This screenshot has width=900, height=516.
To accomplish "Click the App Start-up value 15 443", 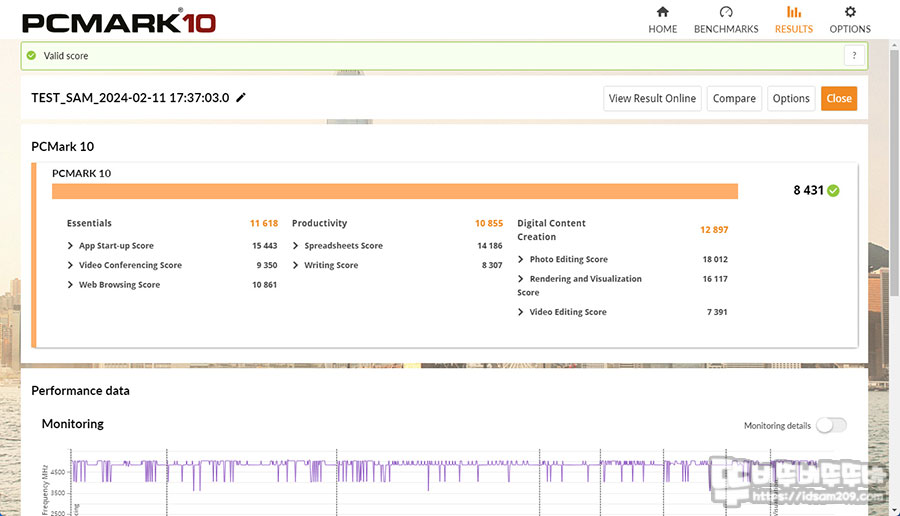I will point(265,246).
